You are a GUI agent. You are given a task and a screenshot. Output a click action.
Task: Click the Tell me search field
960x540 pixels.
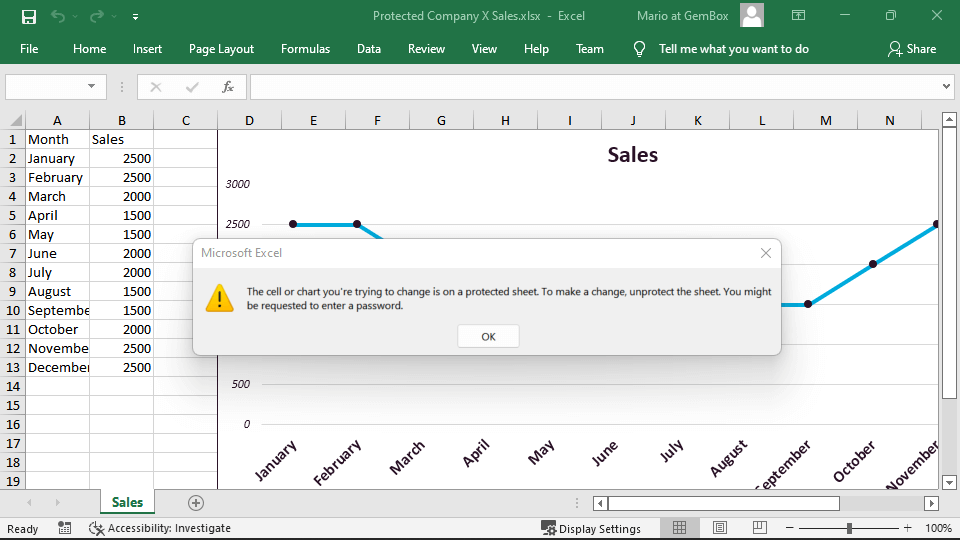coord(733,48)
